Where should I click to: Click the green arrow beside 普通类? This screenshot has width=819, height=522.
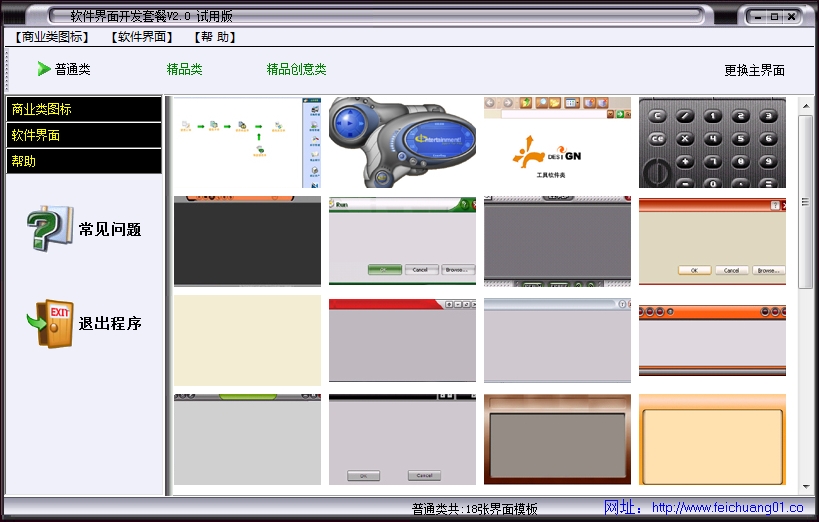point(44,69)
